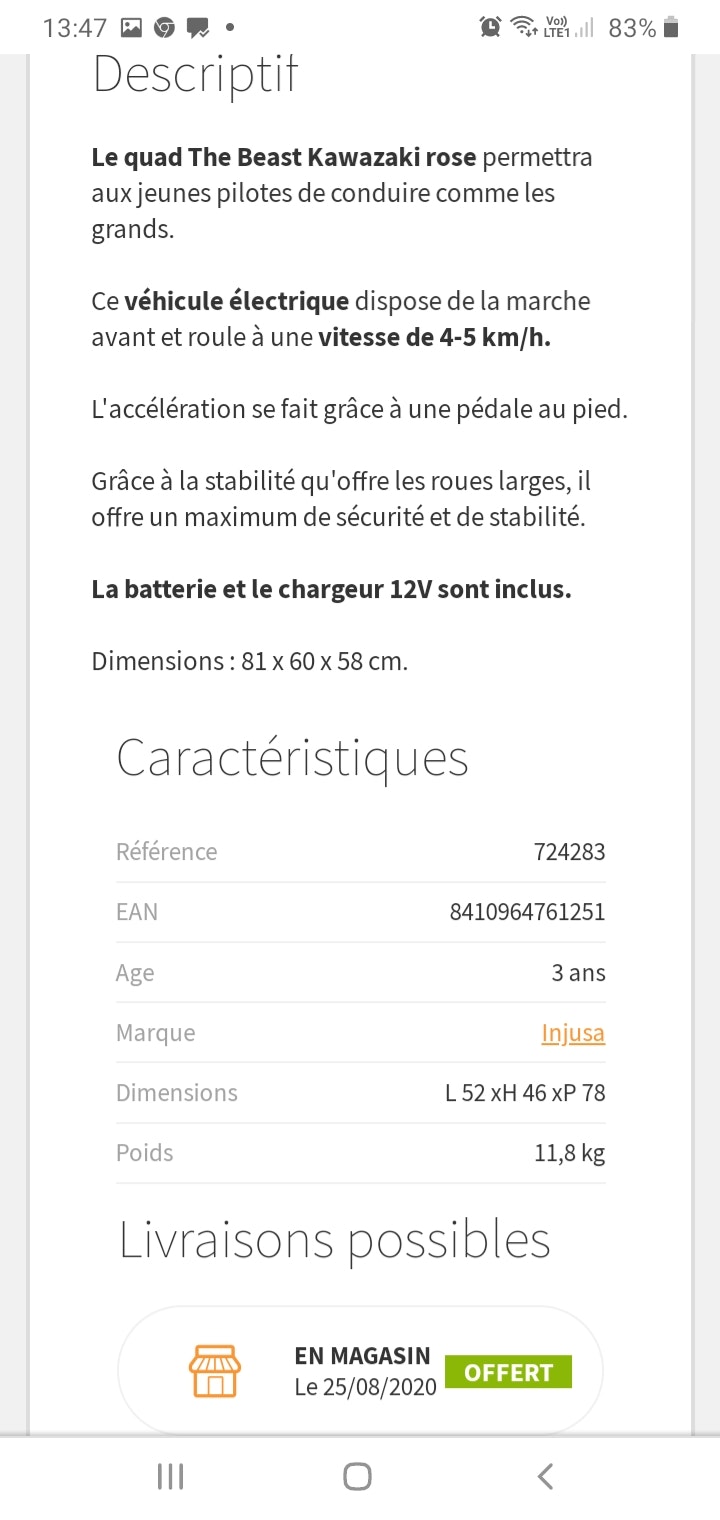720x1520 pixels.
Task: Tap the gallery notification icon
Action: click(131, 28)
